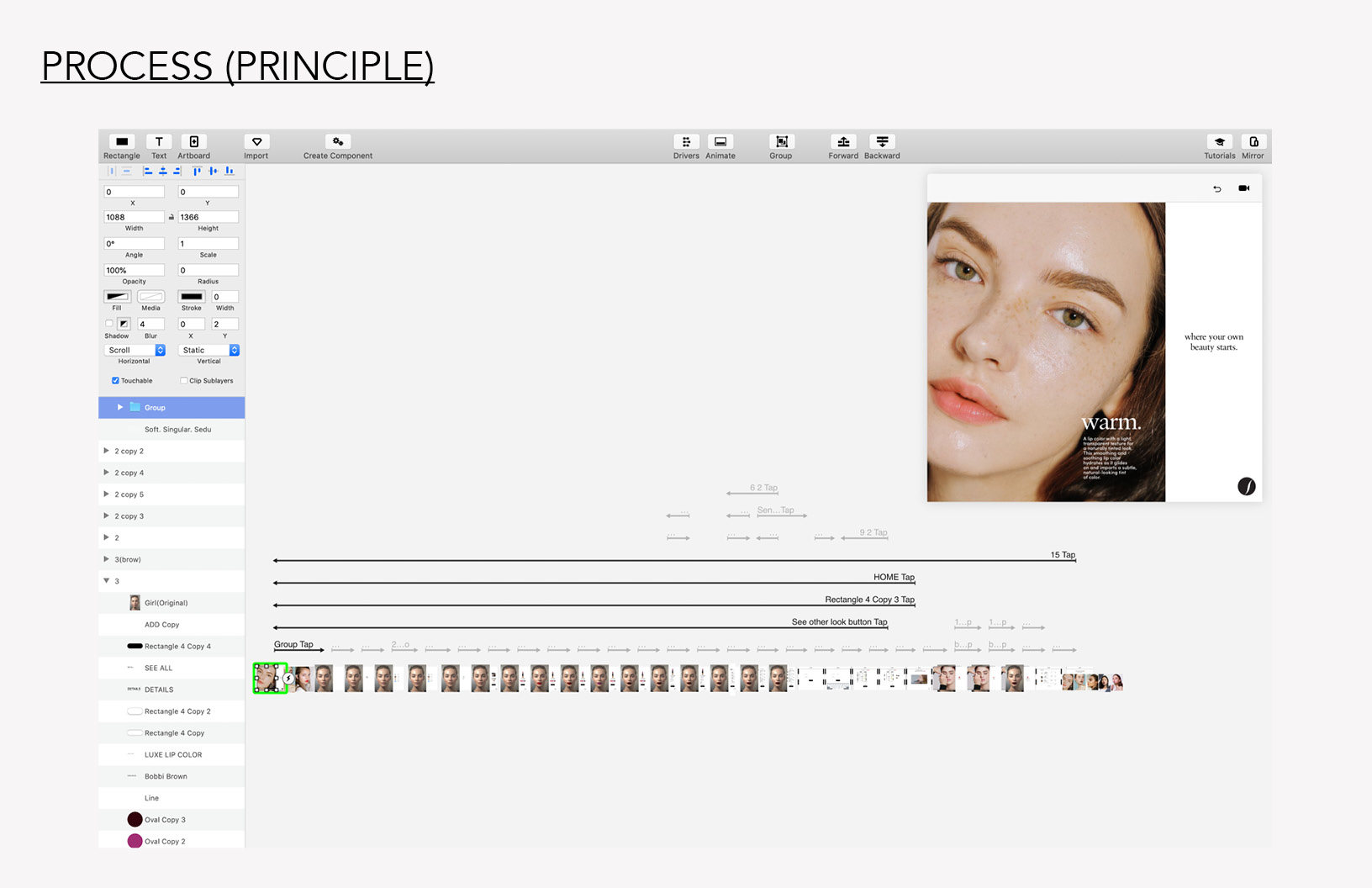Select the 'Soft. Singular. Sedu' text layer
The image size is (1372, 888).
(171, 429)
